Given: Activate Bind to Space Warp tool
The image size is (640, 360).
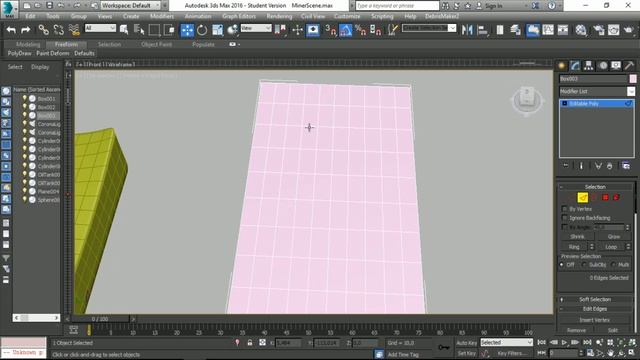Looking at the screenshot, I should 74,30.
